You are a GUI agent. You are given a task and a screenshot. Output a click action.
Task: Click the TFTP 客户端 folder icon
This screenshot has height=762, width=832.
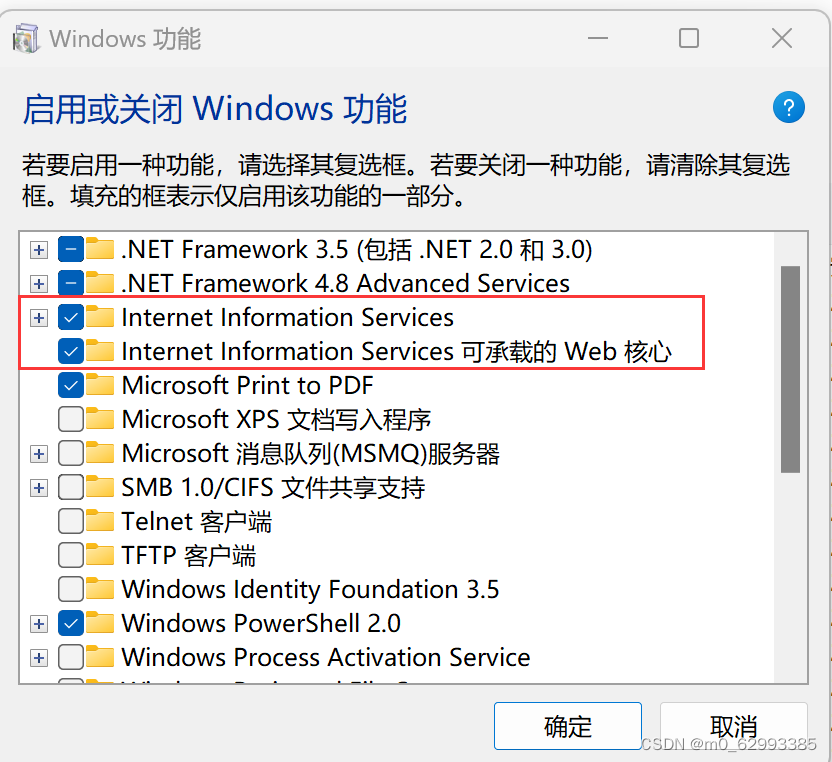pyautogui.click(x=100, y=555)
